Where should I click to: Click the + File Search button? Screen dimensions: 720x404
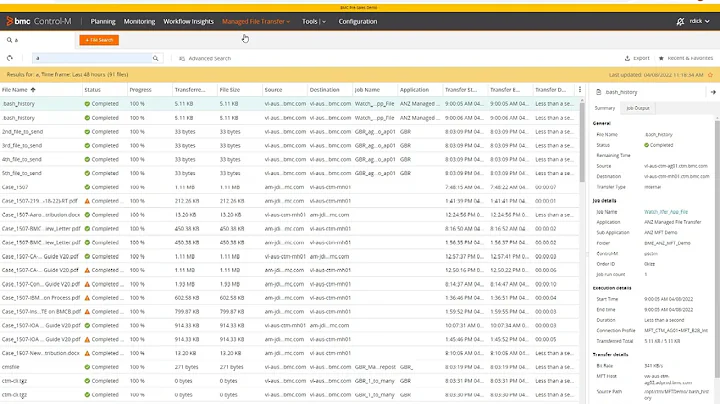click(x=99, y=40)
